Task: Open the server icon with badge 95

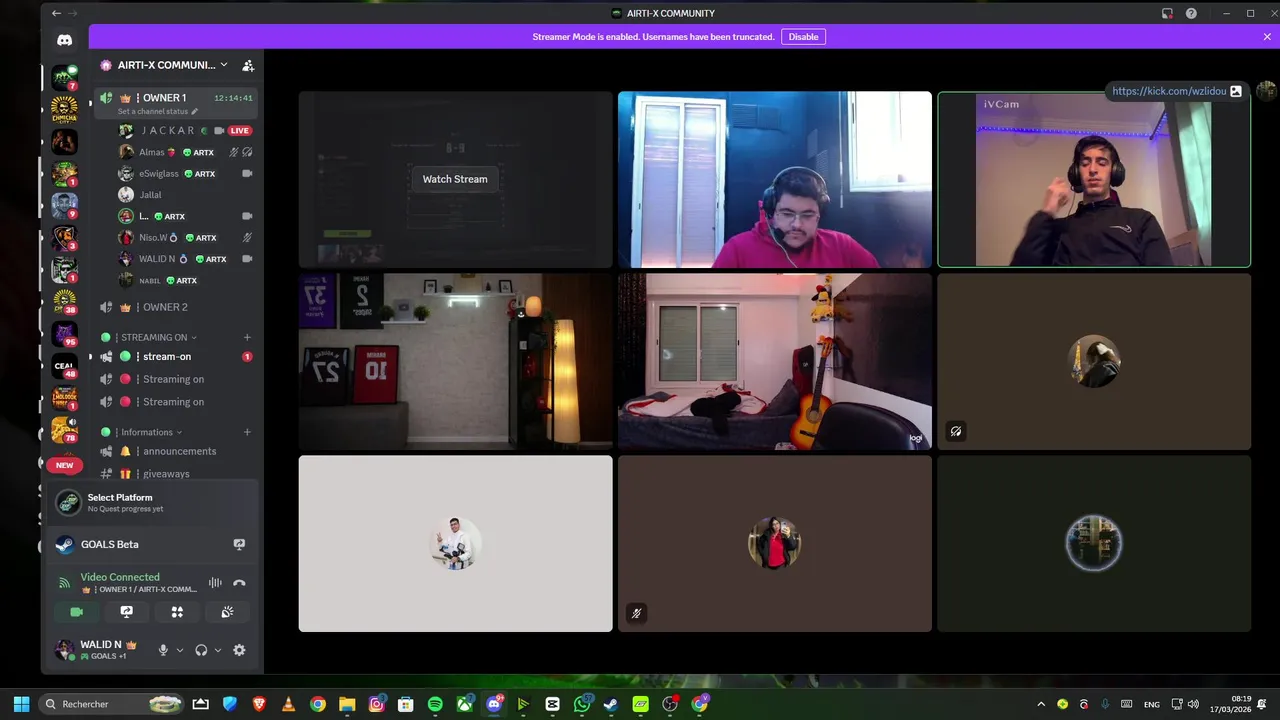Action: tap(64, 333)
